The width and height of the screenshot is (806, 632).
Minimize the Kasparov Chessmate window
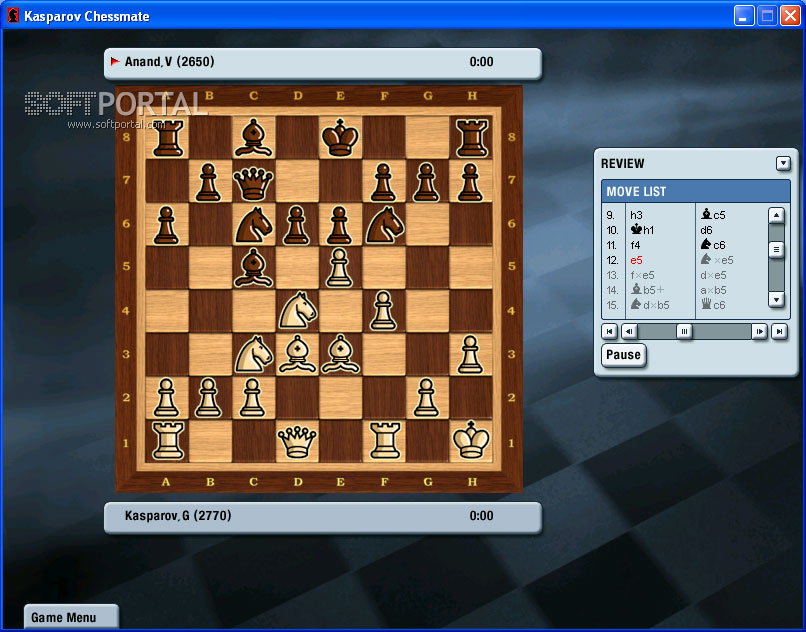[x=743, y=16]
